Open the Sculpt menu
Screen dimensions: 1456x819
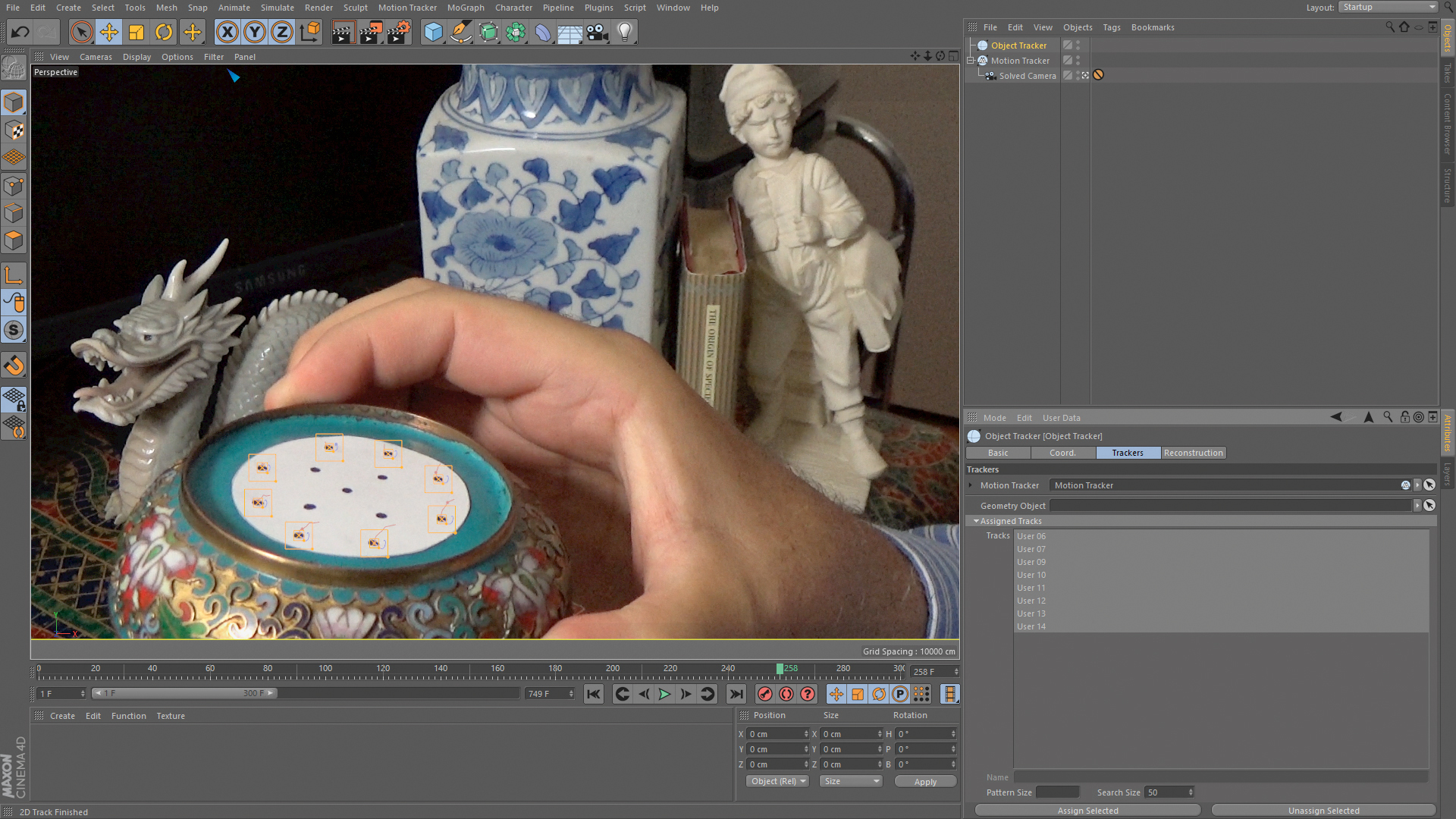(x=355, y=8)
